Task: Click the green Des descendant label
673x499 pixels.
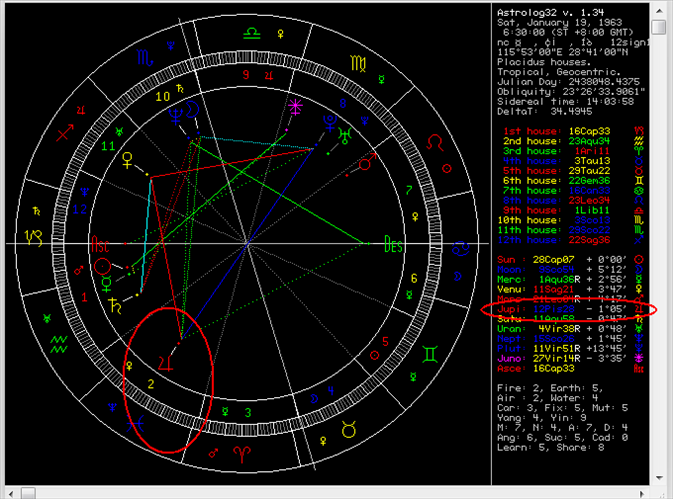Action: [x=394, y=242]
